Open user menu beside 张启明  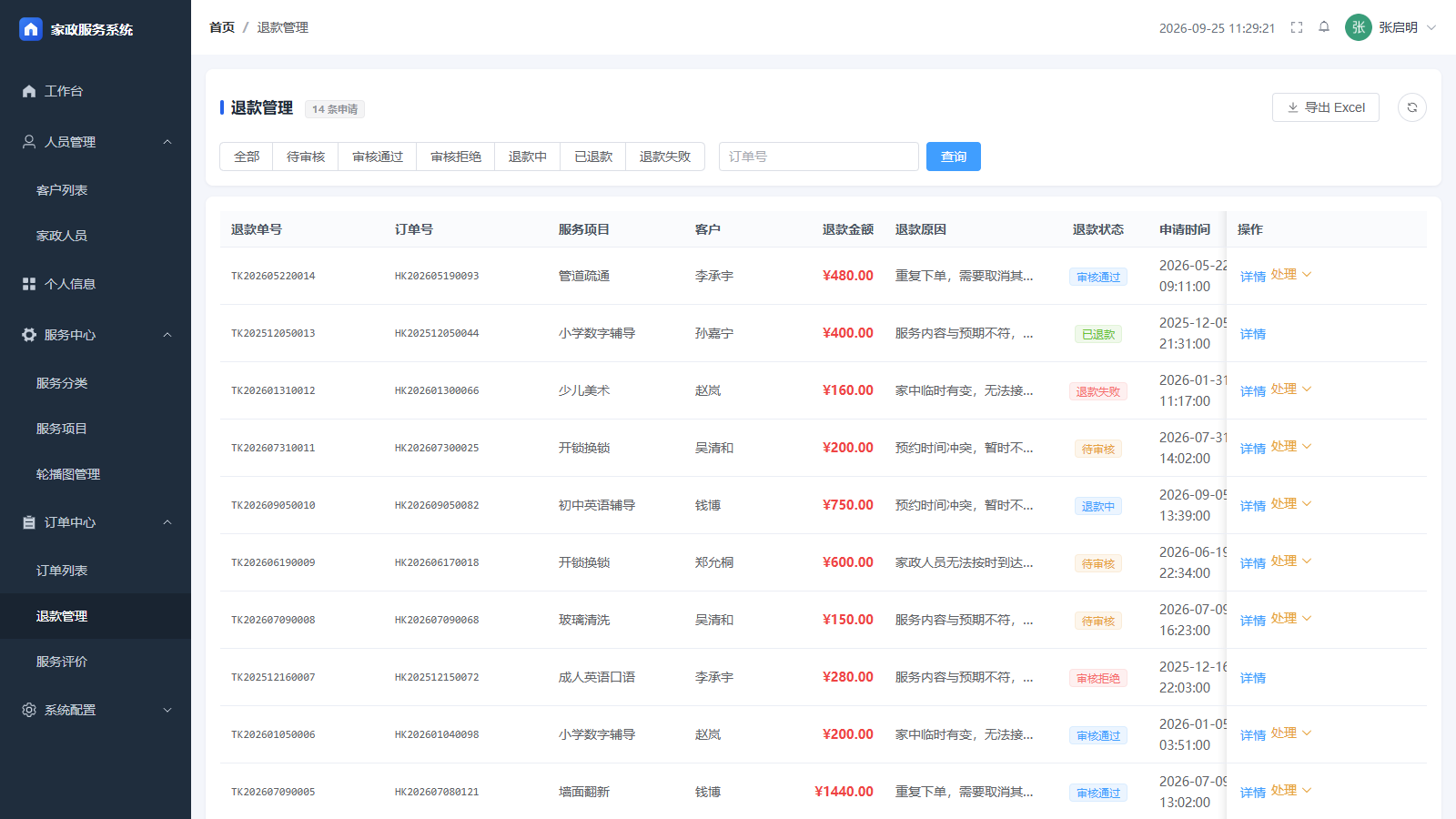(x=1431, y=27)
